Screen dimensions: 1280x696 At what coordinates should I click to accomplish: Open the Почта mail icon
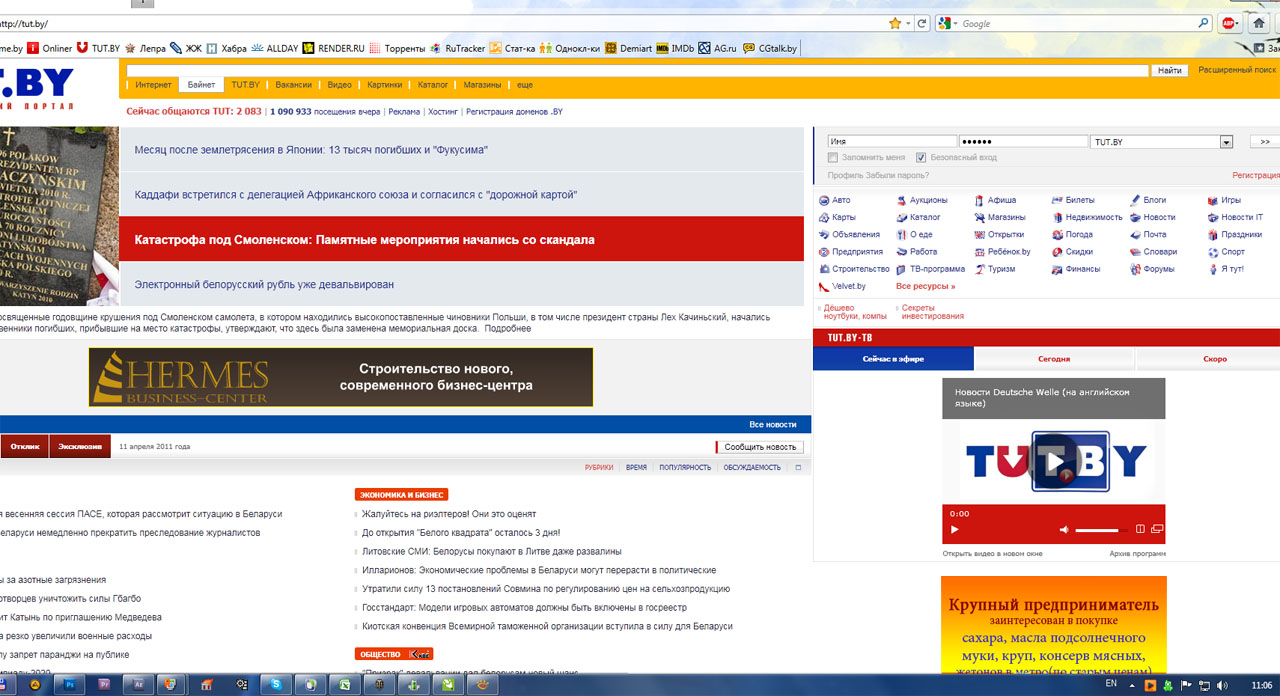click(x=1135, y=235)
